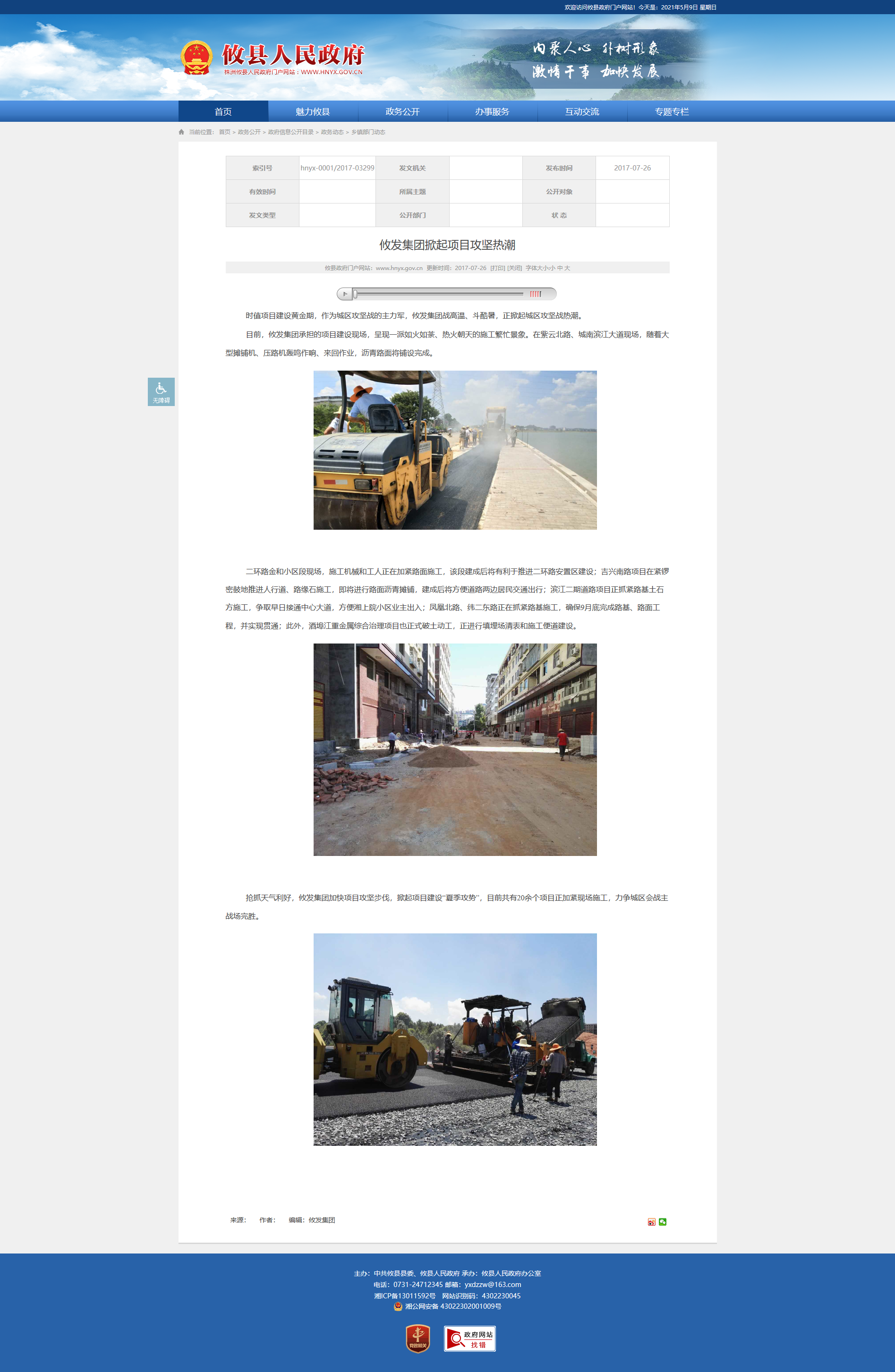Open the 乡镇部门动态 breadcrumb link
The image size is (895, 1372).
[x=368, y=132]
